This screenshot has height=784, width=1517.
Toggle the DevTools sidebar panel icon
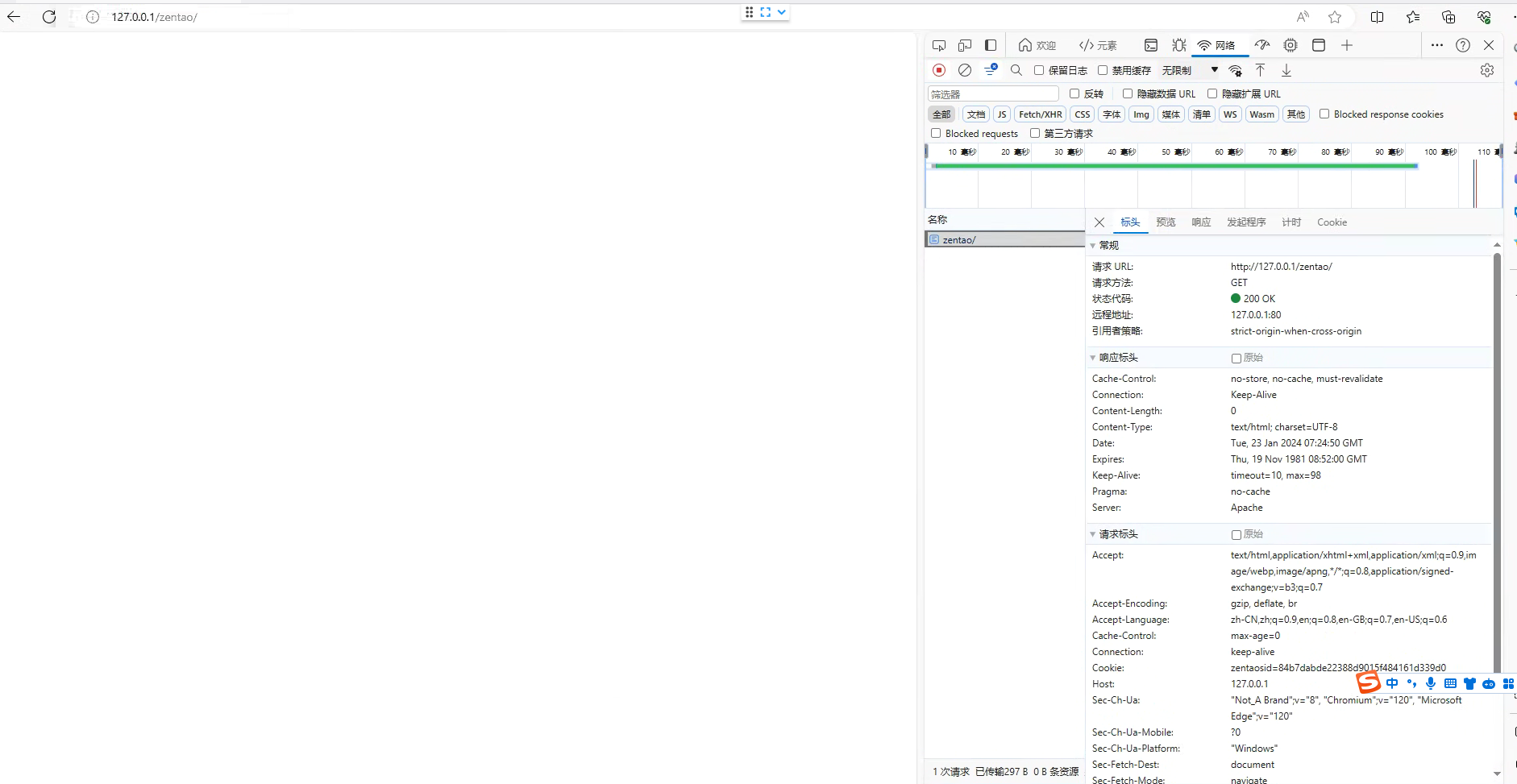pos(991,45)
